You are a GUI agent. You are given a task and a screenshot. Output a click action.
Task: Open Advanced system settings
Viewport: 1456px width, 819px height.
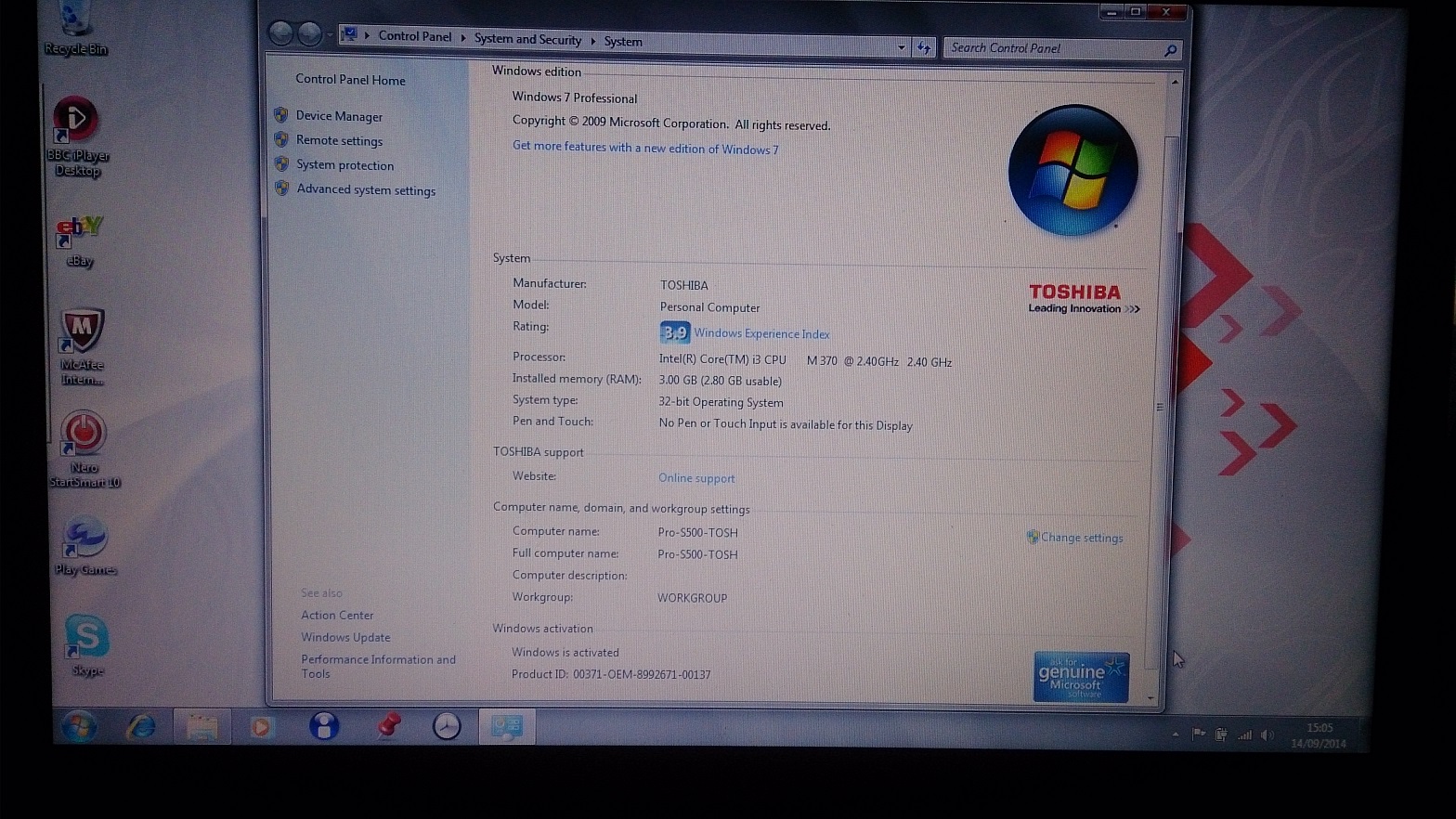coord(366,189)
